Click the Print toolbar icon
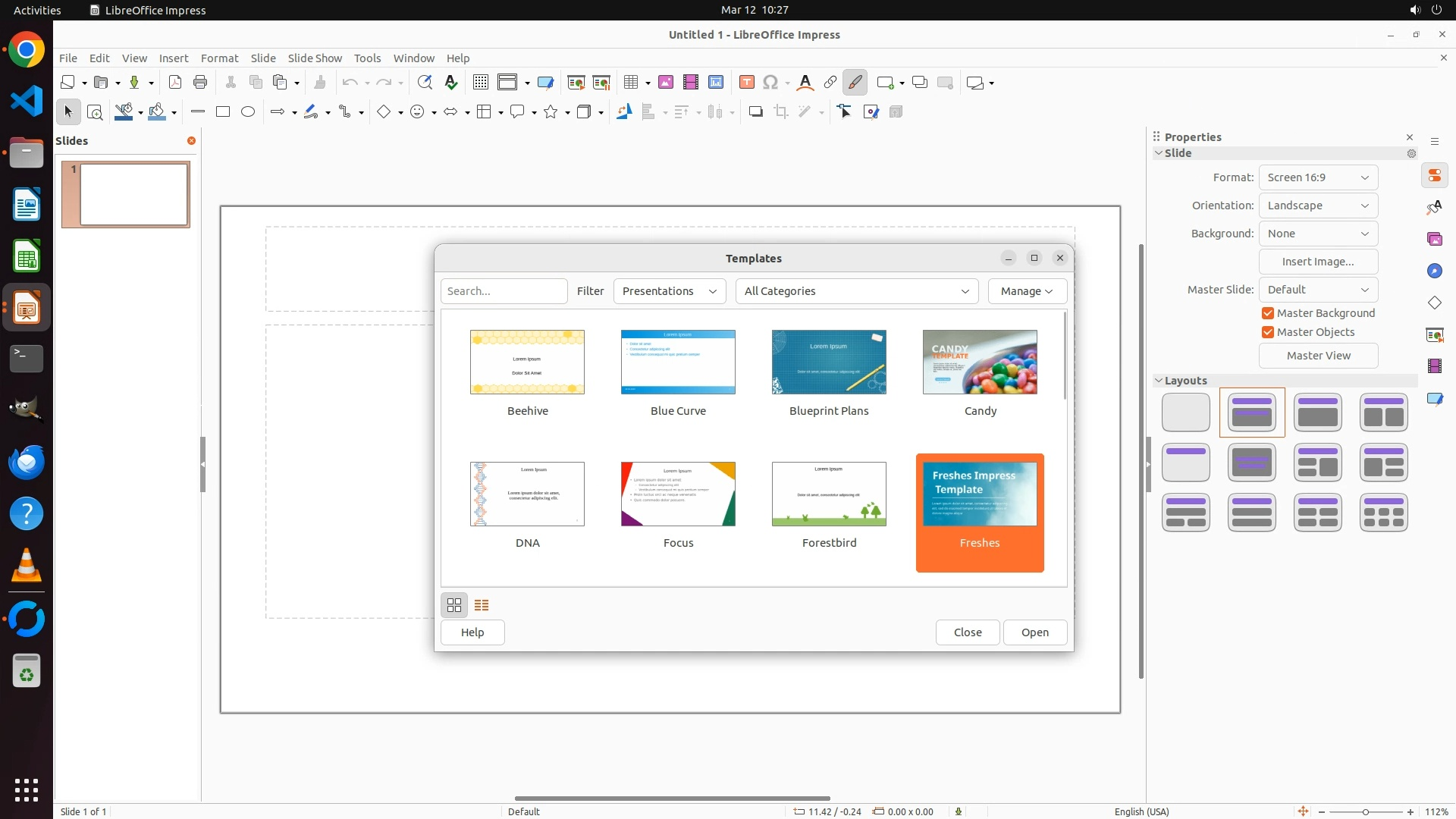This screenshot has height=819, width=1456. click(200, 83)
